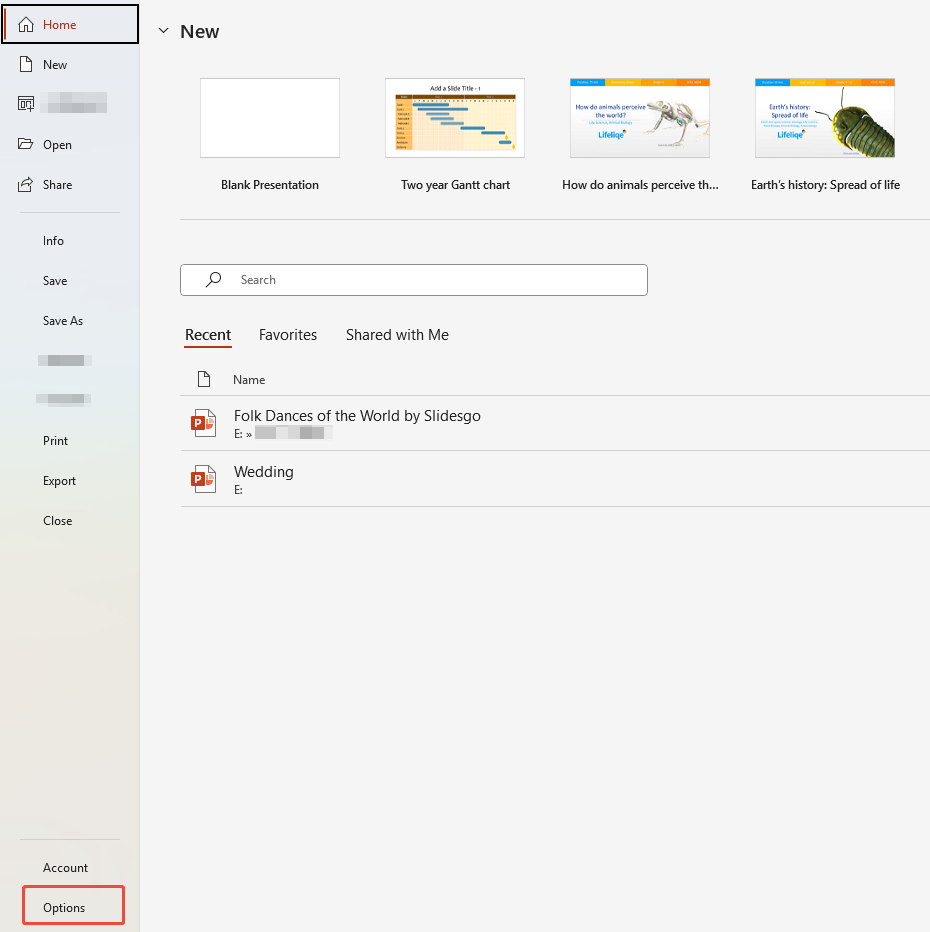The width and height of the screenshot is (930, 932).
Task: Click the magnifier icon in the search bar
Action: point(212,279)
